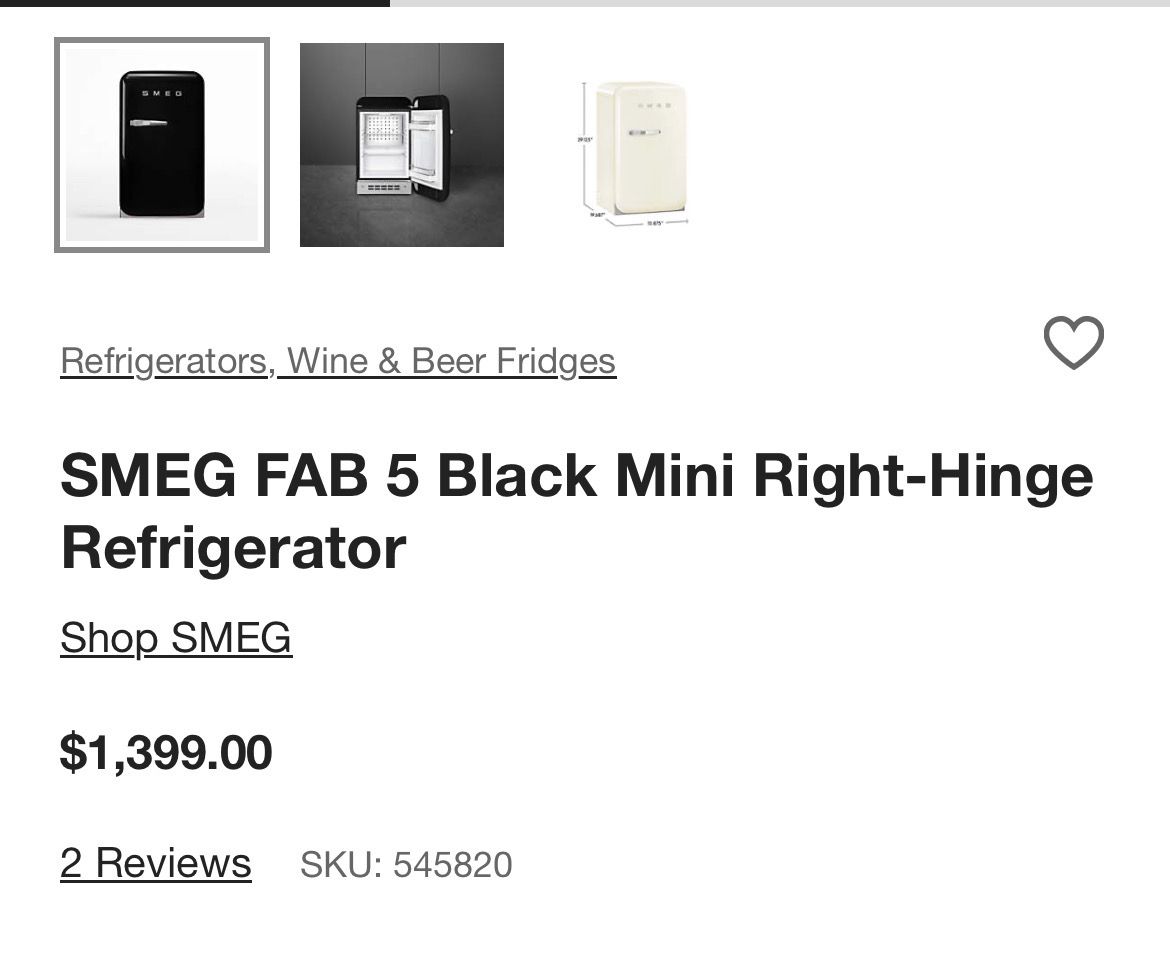Add the fridge to favorites with heart icon
Viewport: 1170px width, 957px height.
point(1073,343)
